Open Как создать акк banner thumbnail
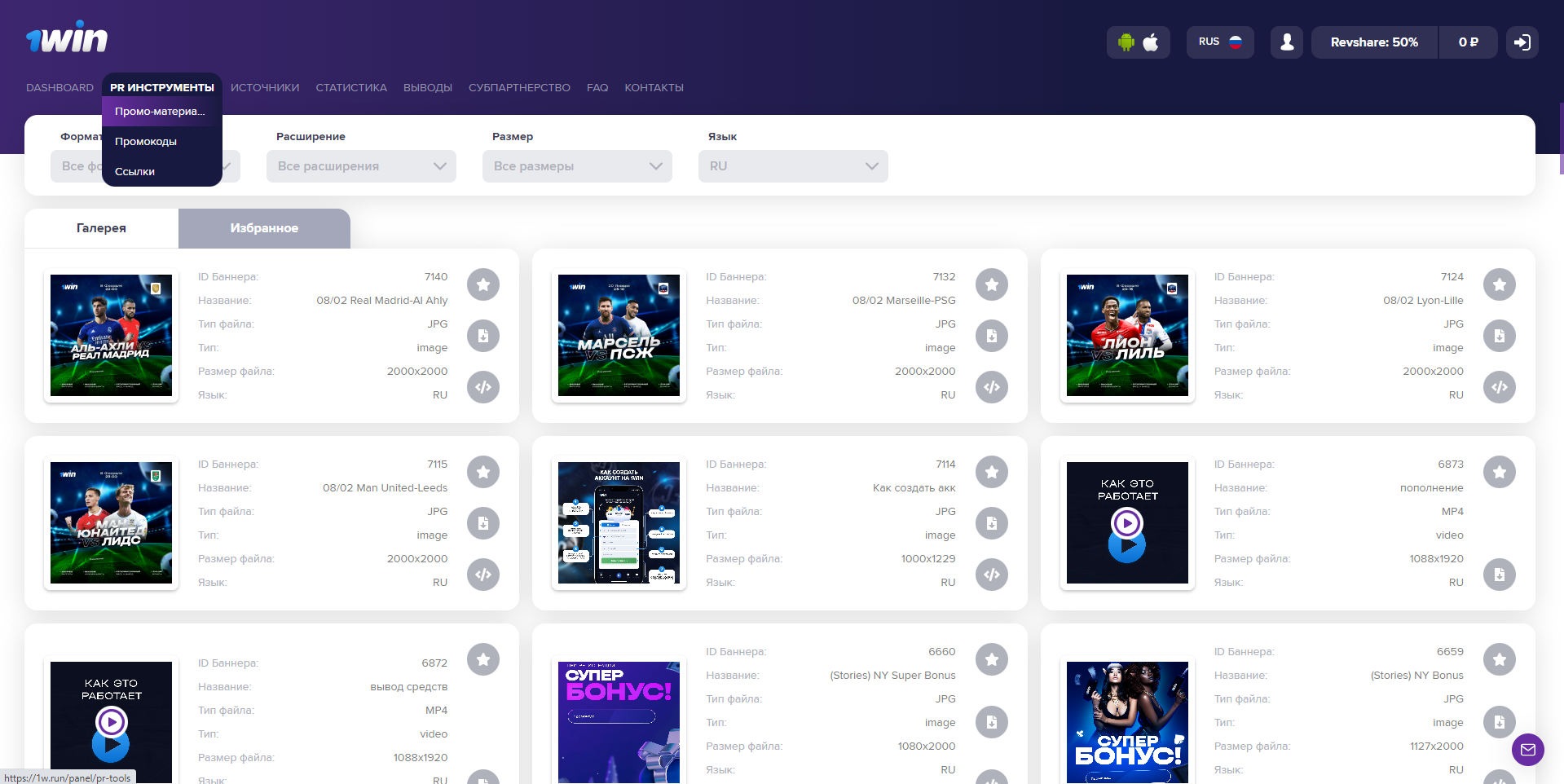Image resolution: width=1564 pixels, height=784 pixels. click(619, 522)
